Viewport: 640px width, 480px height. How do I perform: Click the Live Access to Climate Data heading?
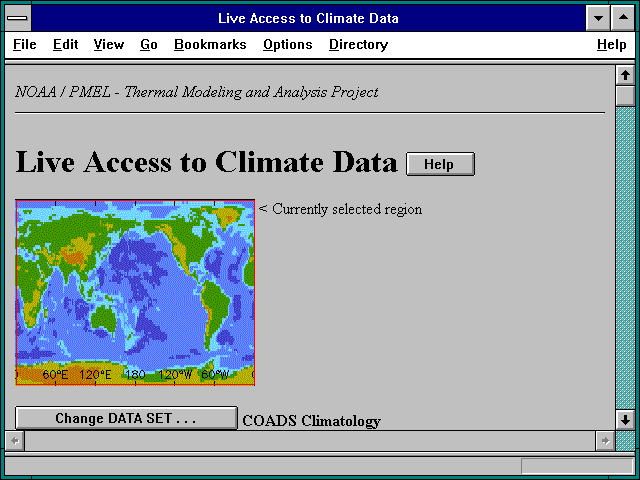pyautogui.click(x=206, y=162)
